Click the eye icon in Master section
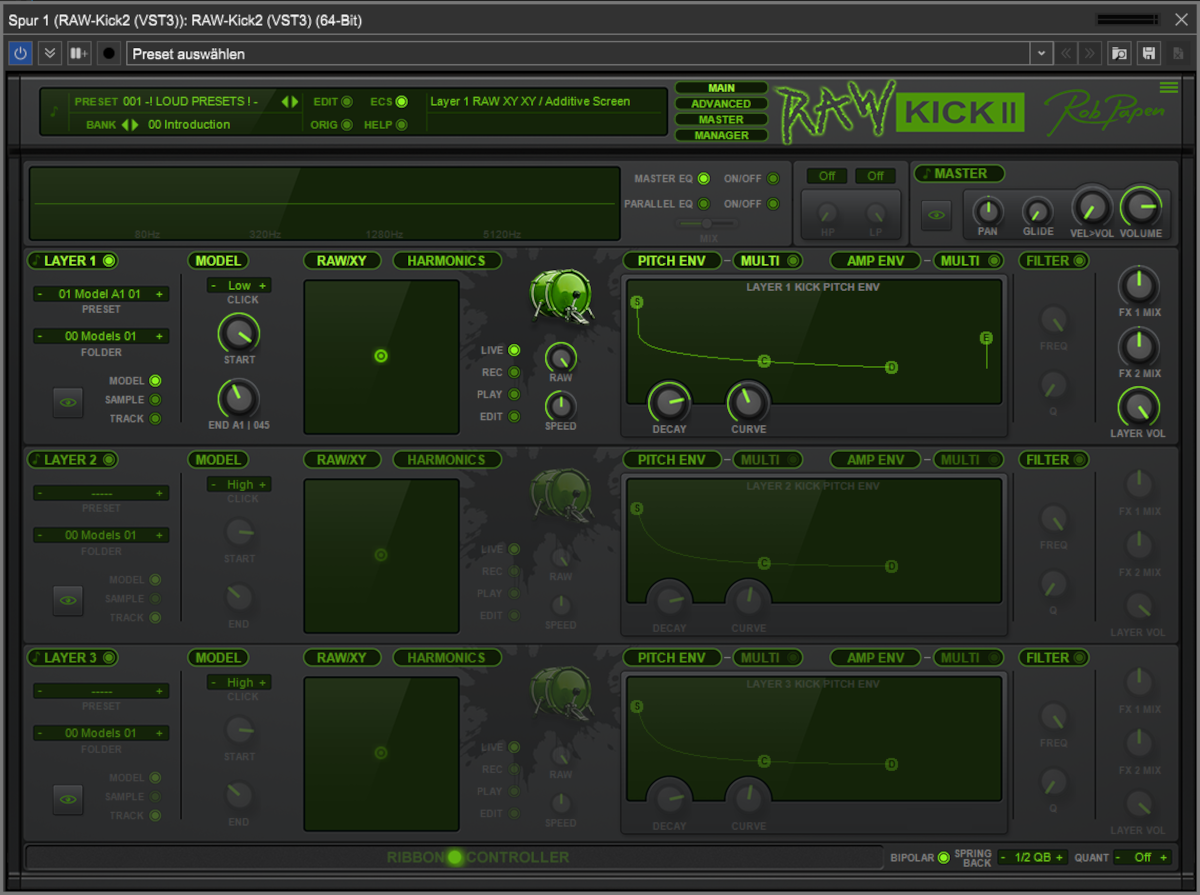Image resolution: width=1200 pixels, height=895 pixels. [936, 214]
